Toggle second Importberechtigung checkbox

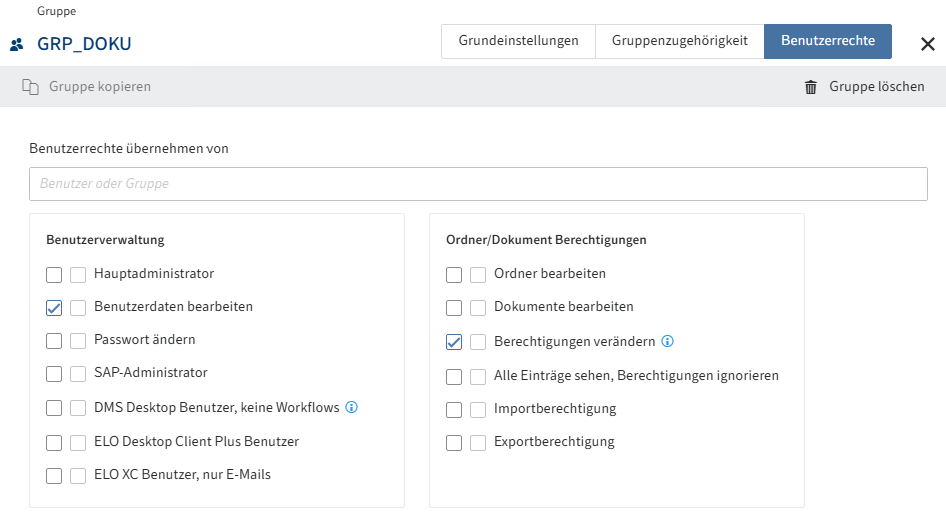478,410
